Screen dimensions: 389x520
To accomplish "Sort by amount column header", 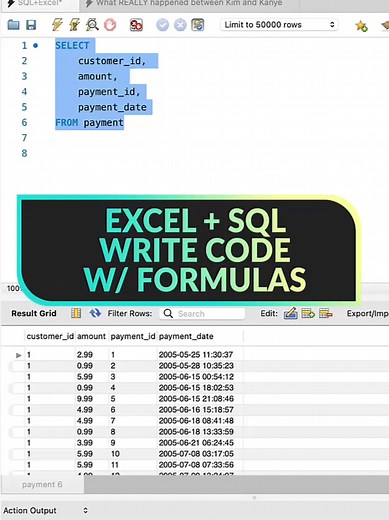I will tap(91, 336).
